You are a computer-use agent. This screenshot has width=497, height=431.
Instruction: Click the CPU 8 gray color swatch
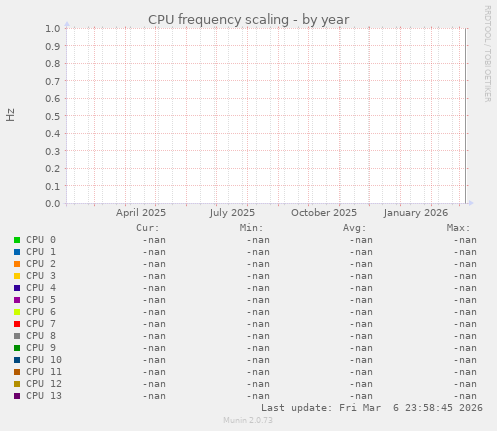(17, 336)
